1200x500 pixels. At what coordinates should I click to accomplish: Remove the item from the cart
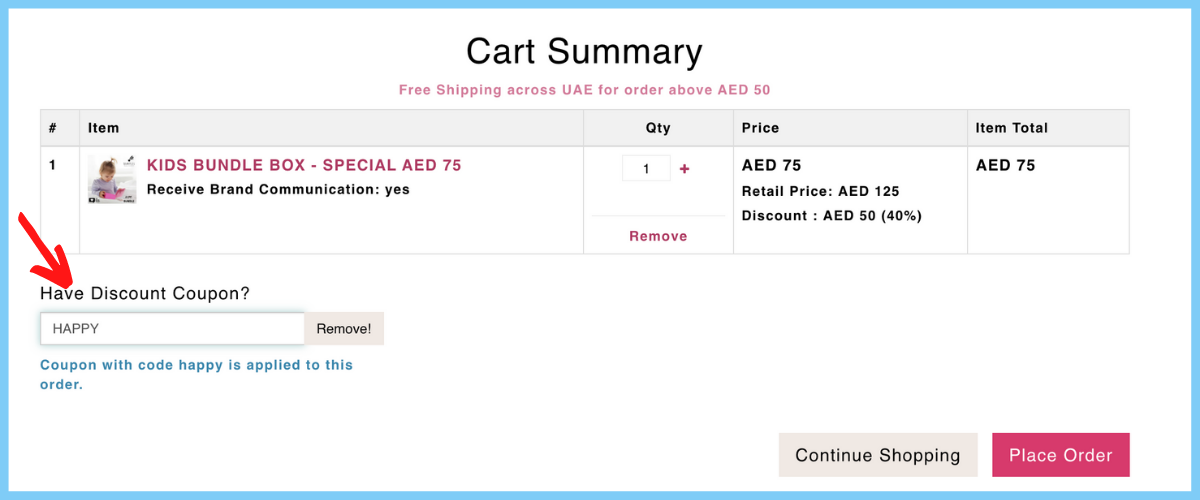tap(658, 236)
